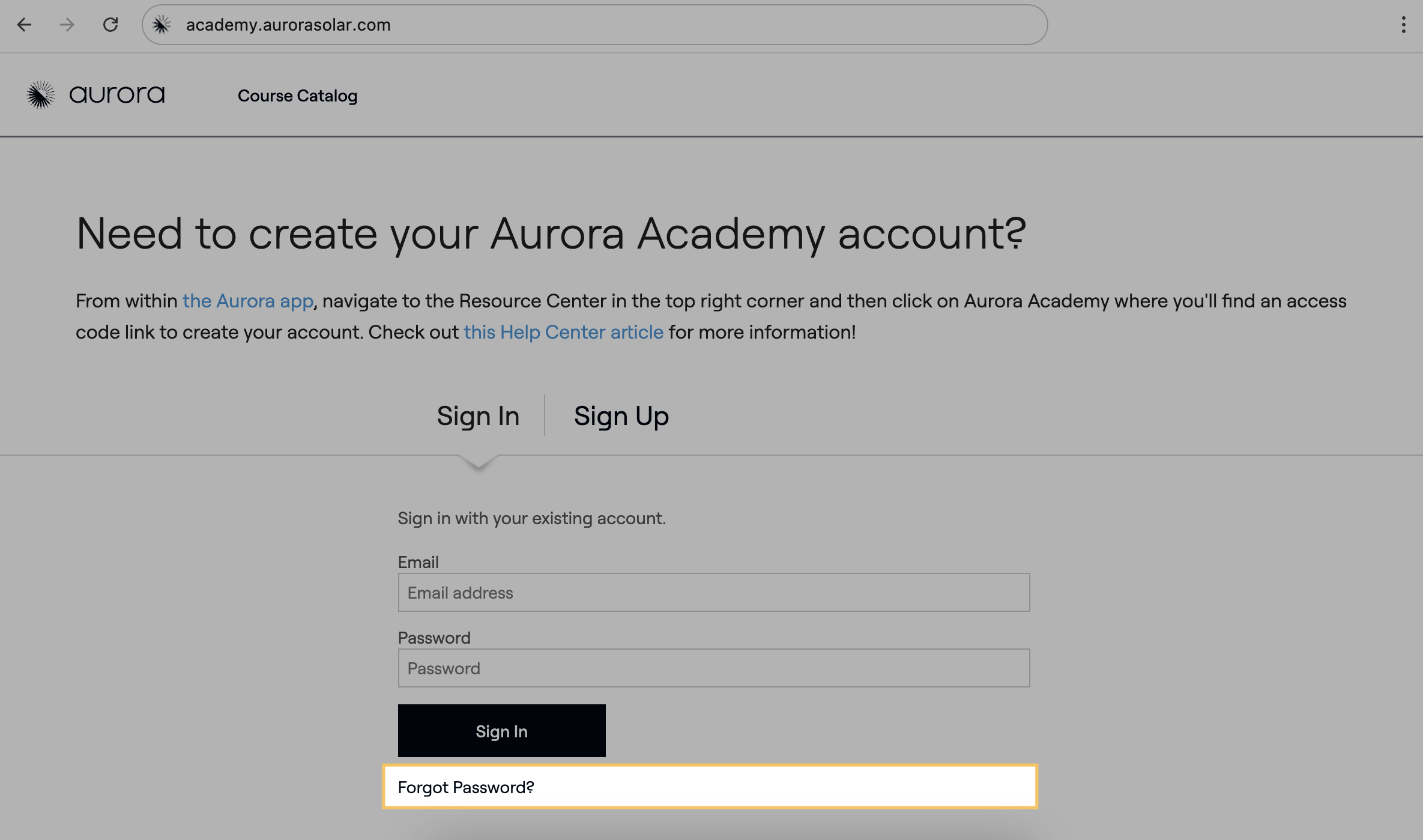This screenshot has height=840, width=1423.
Task: Click the black Sign In button
Action: [502, 731]
